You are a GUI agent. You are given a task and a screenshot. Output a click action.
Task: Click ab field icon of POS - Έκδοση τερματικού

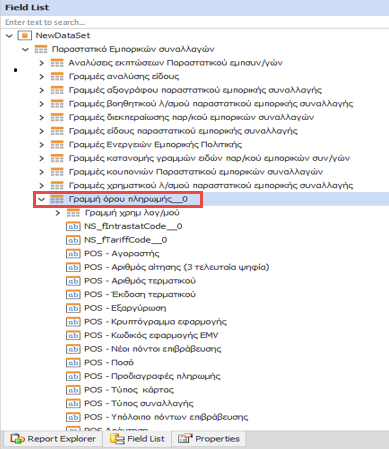point(73,295)
